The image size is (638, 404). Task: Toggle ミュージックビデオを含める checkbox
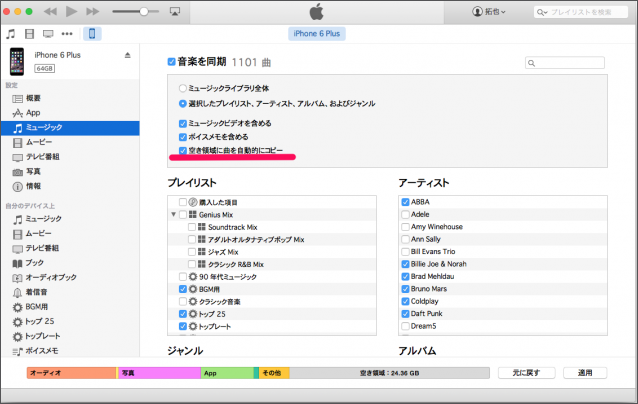tap(183, 123)
